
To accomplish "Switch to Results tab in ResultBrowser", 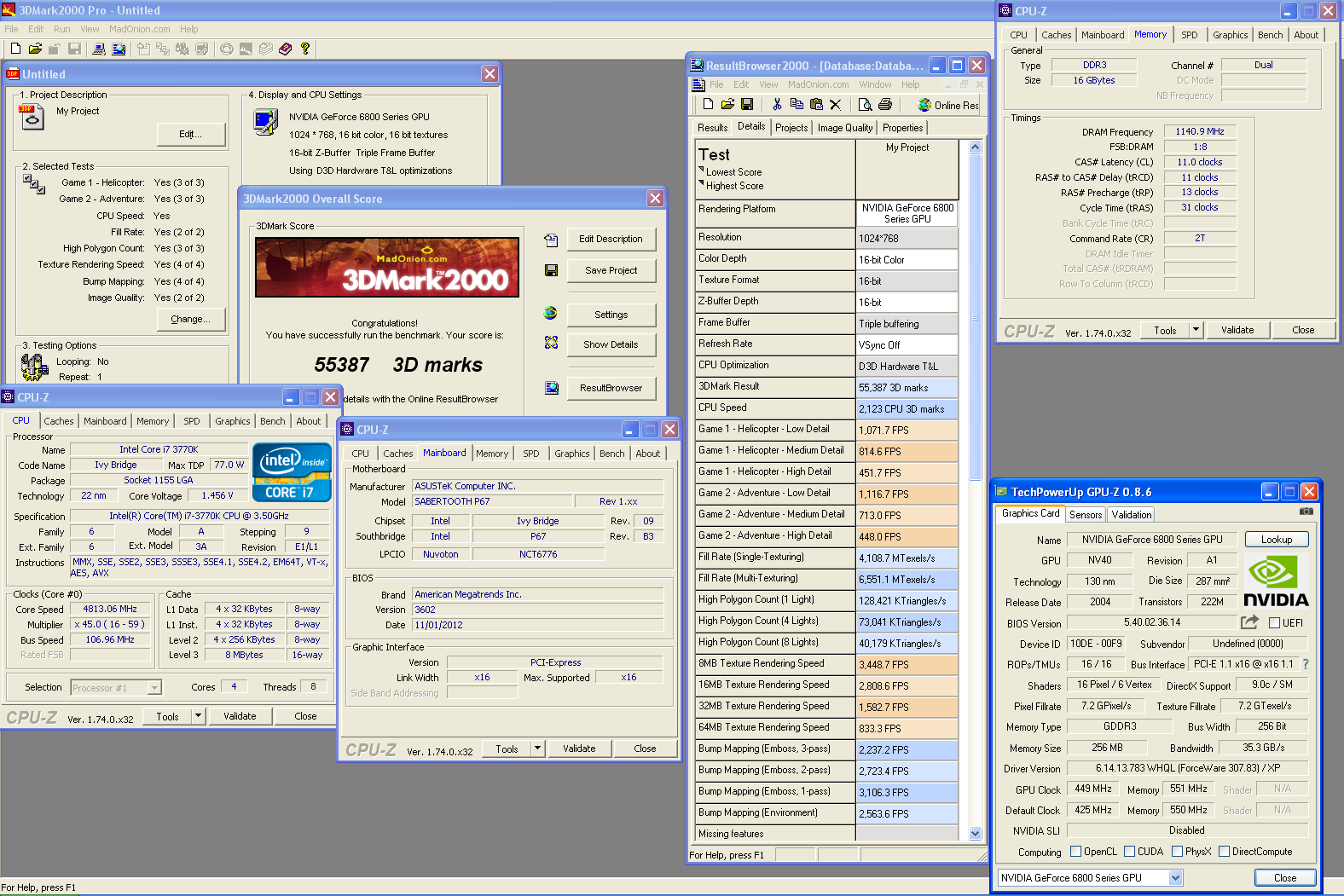I will (712, 128).
